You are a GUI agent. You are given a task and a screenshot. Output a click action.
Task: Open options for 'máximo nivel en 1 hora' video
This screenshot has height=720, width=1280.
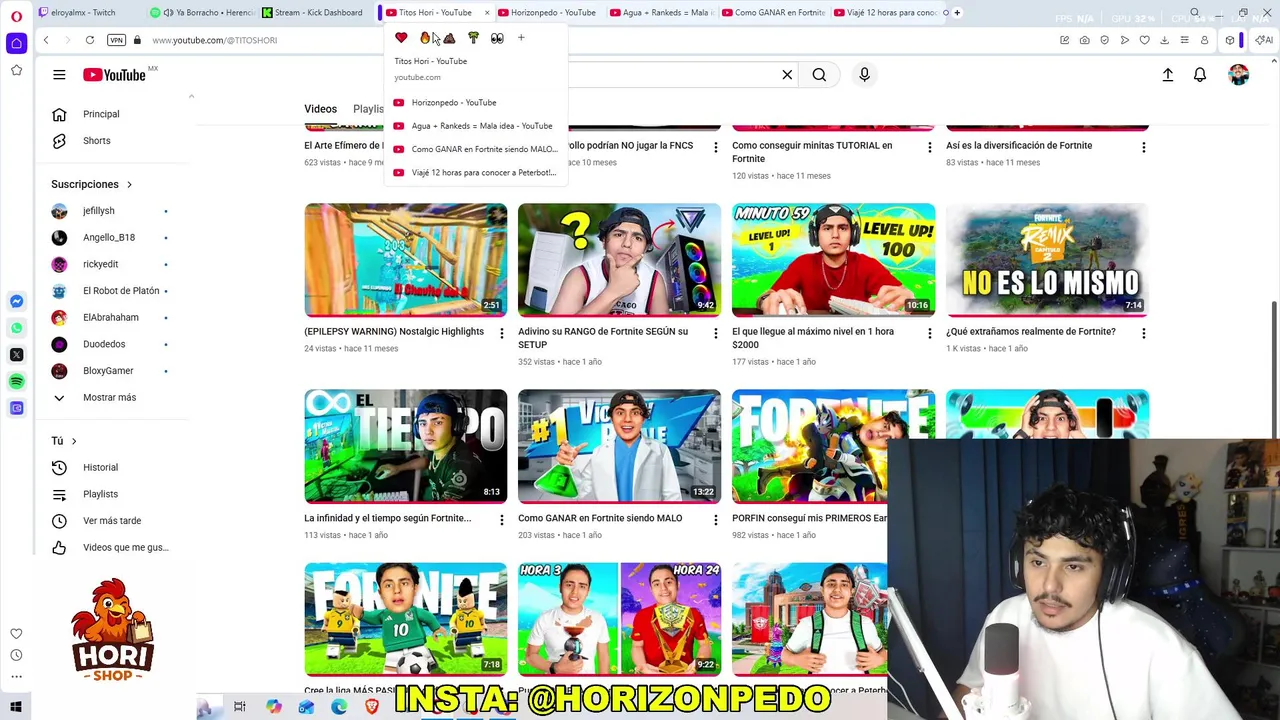929,333
